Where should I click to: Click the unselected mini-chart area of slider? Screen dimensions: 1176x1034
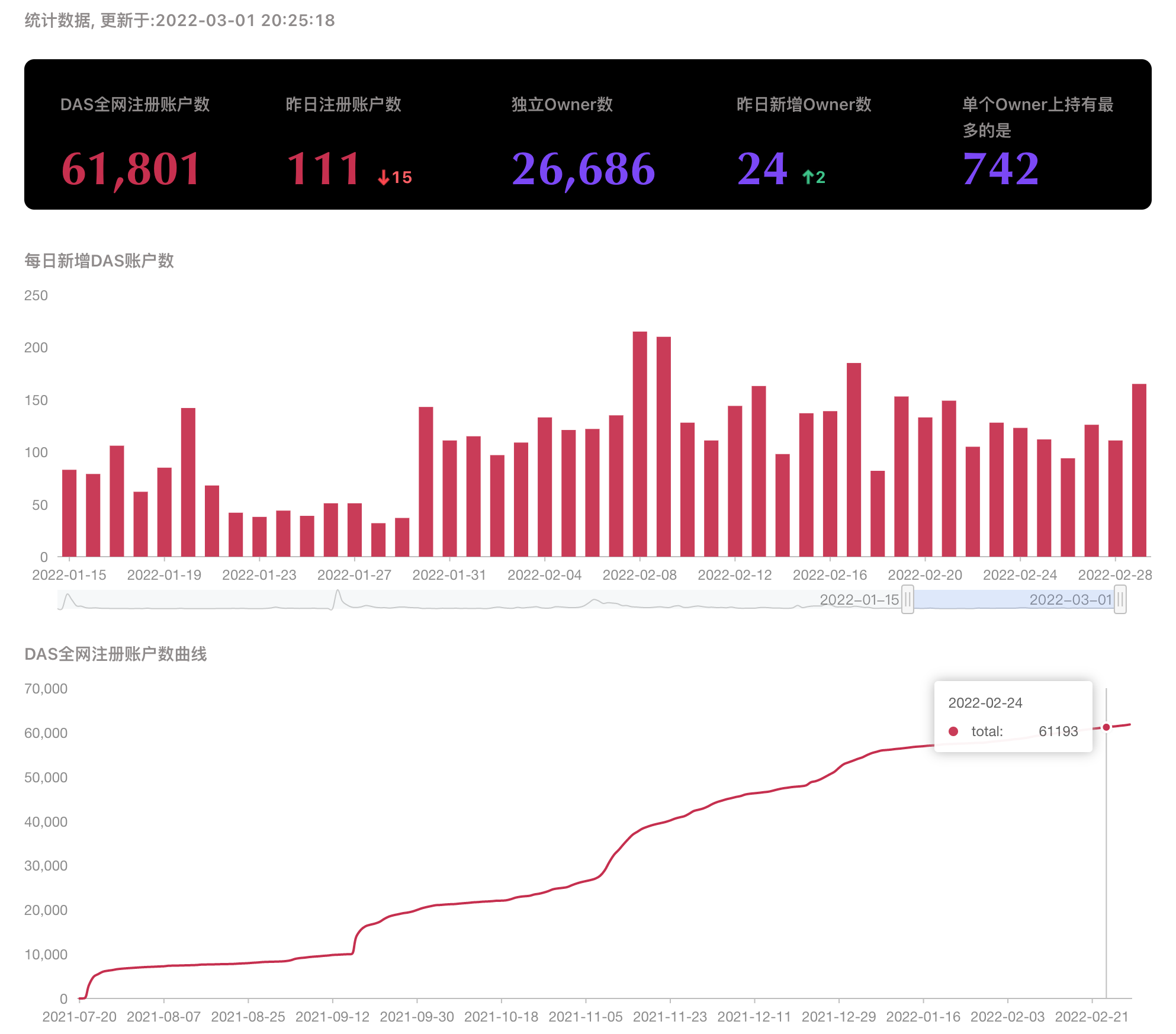474,599
